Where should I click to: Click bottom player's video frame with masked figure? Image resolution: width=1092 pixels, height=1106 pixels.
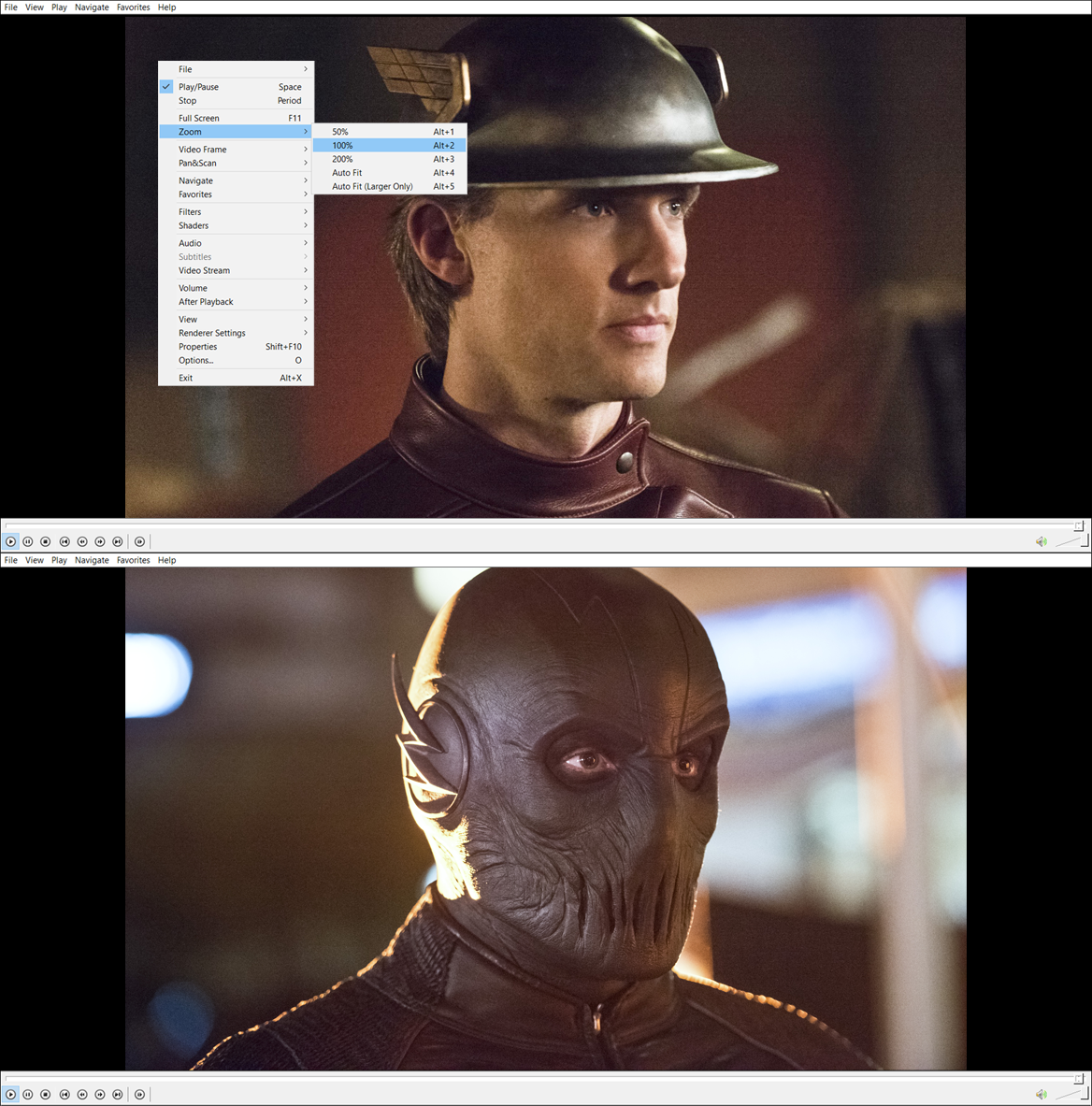point(546,819)
